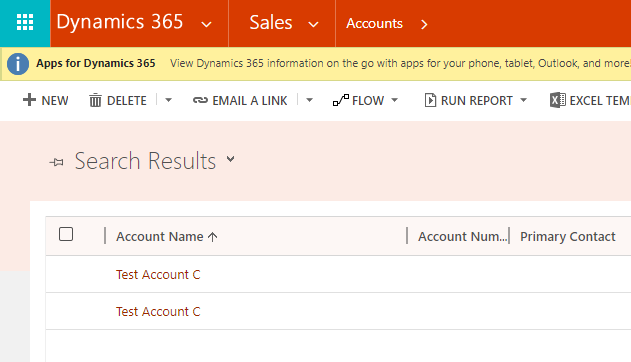The width and height of the screenshot is (631, 362).
Task: Click the RUN REPORT command label
Action: click(477, 101)
